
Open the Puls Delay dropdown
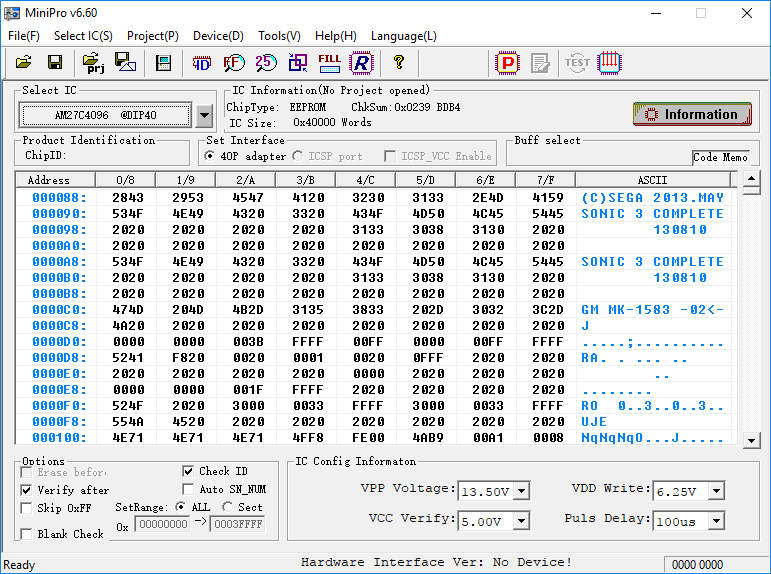click(717, 521)
